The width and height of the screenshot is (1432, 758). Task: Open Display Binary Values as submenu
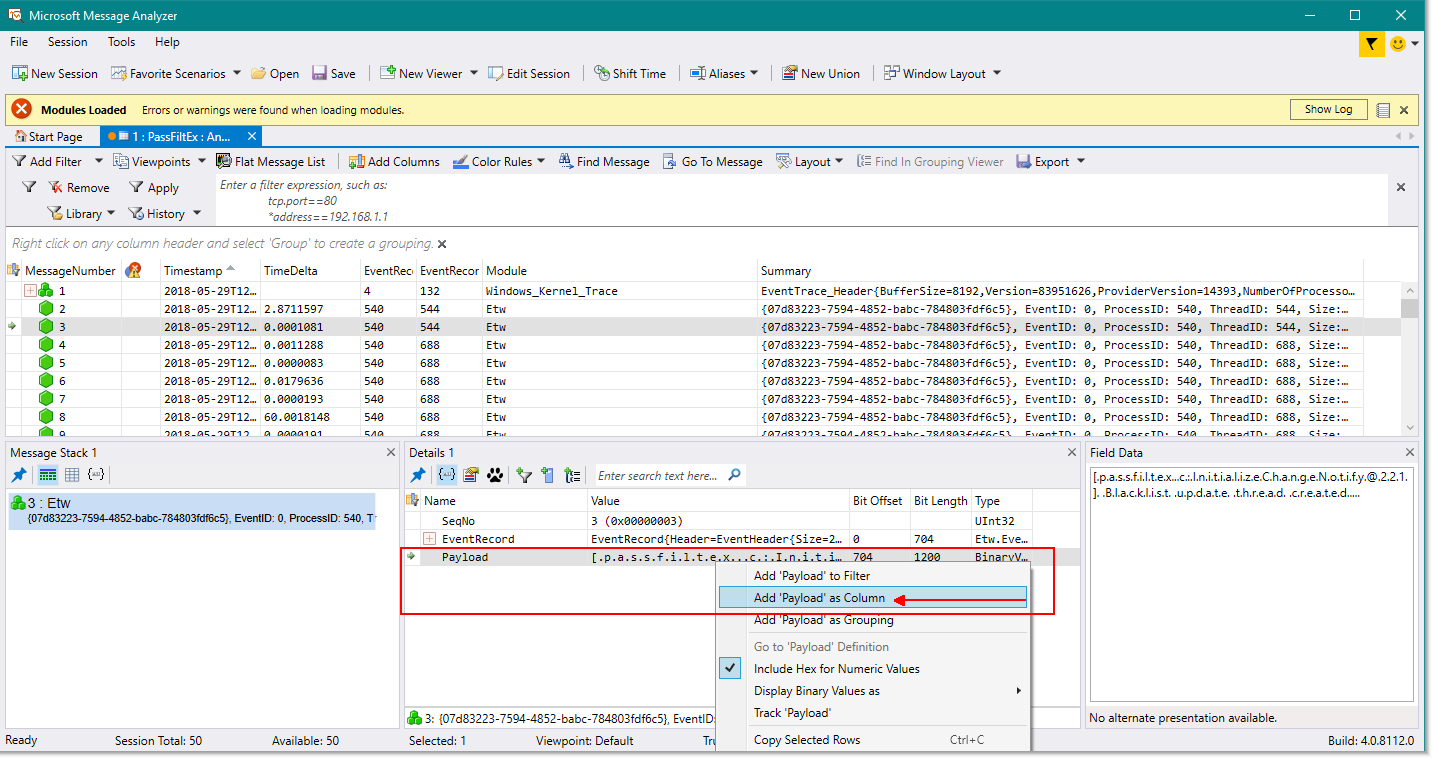(x=873, y=691)
